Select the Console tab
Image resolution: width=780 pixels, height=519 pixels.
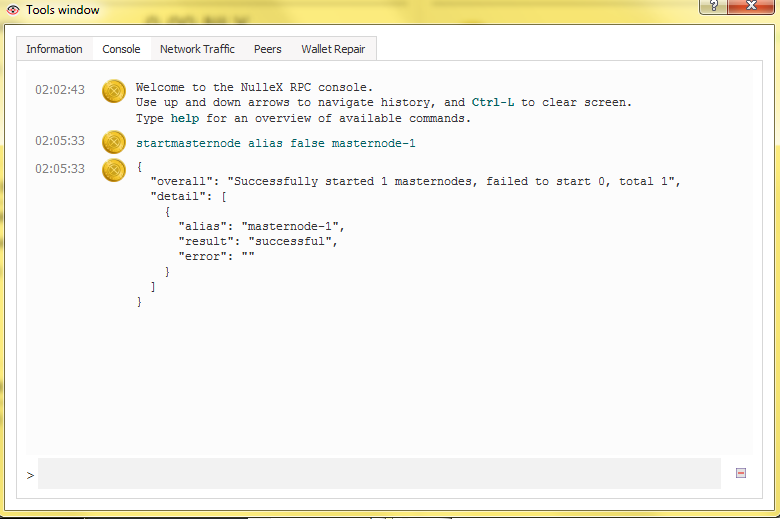(x=121, y=49)
